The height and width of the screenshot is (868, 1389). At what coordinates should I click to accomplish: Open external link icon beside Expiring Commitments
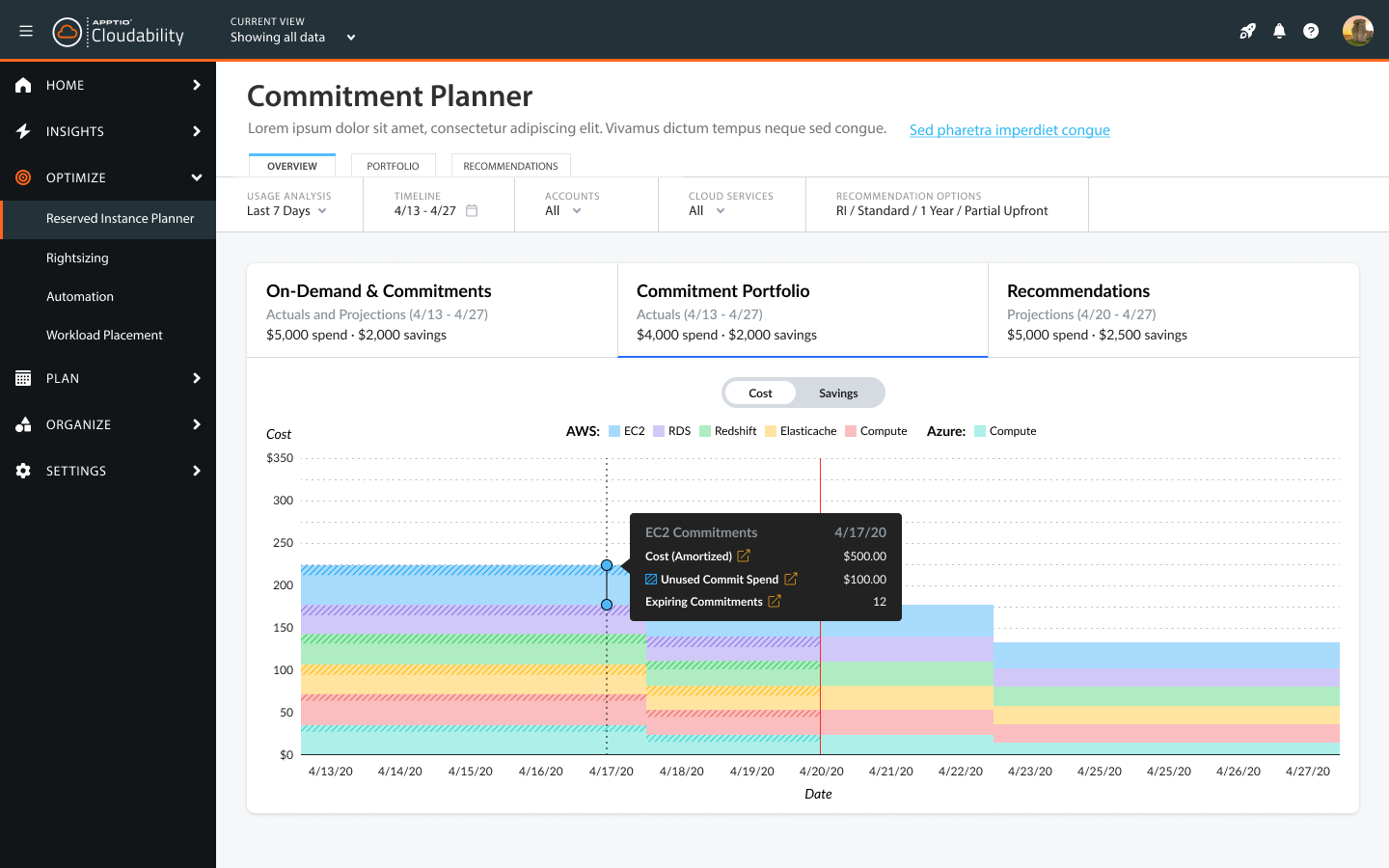tap(774, 602)
